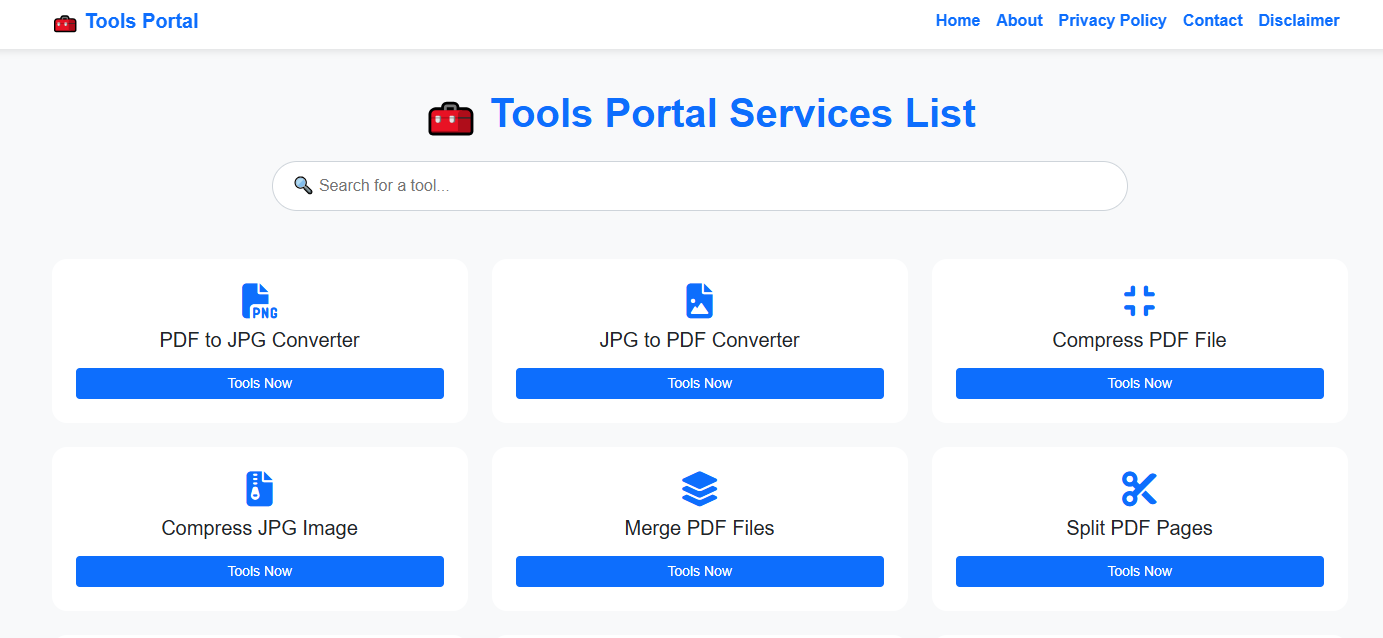Click the Merge PDF layers icon

click(x=699, y=489)
